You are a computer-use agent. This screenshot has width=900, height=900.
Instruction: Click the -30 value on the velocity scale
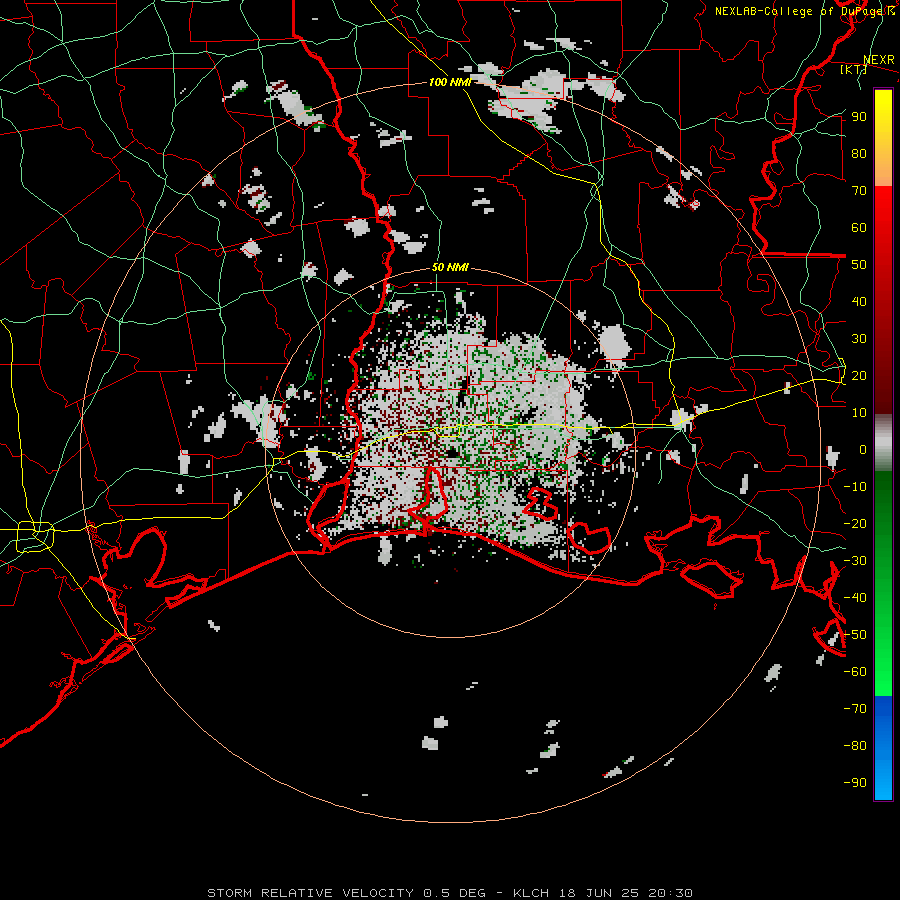855,561
